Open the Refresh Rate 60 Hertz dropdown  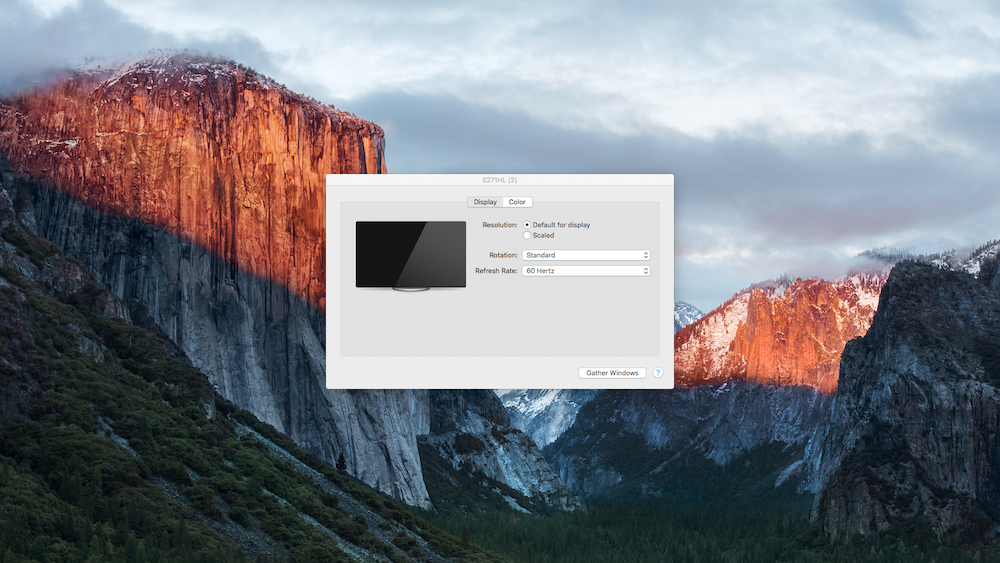(585, 271)
